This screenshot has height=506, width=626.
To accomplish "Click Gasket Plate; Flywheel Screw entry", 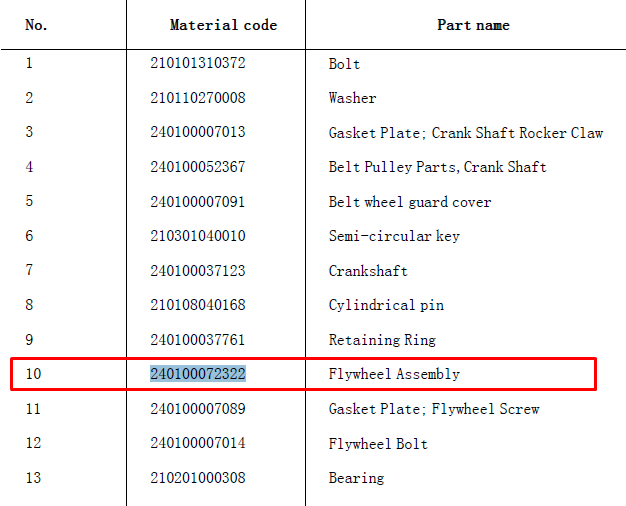I will pos(434,409).
